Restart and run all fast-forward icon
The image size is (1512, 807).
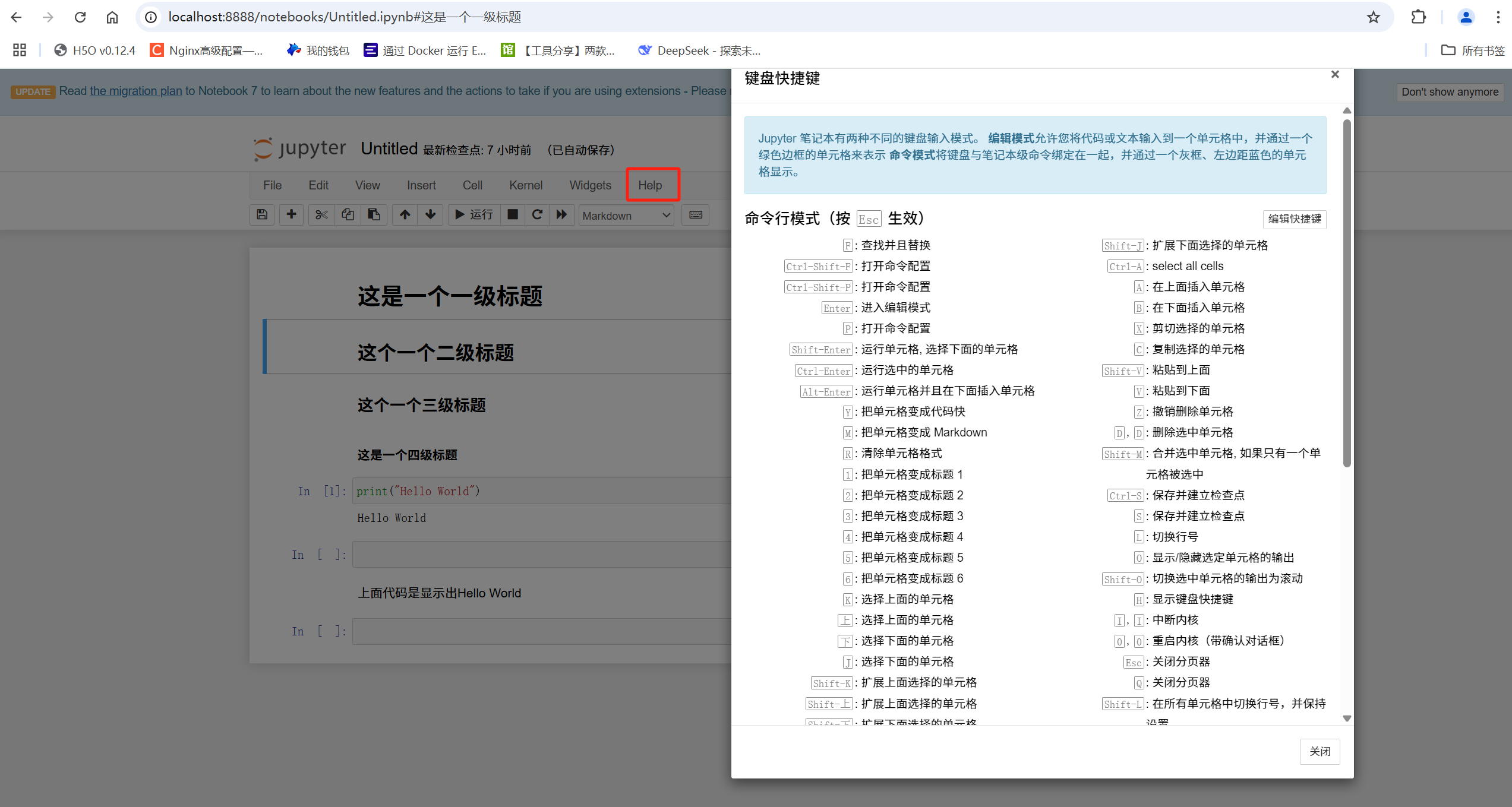561,215
